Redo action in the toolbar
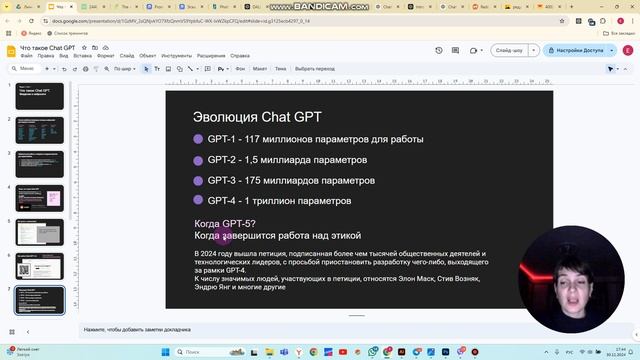The image size is (640, 360). (x=75, y=69)
